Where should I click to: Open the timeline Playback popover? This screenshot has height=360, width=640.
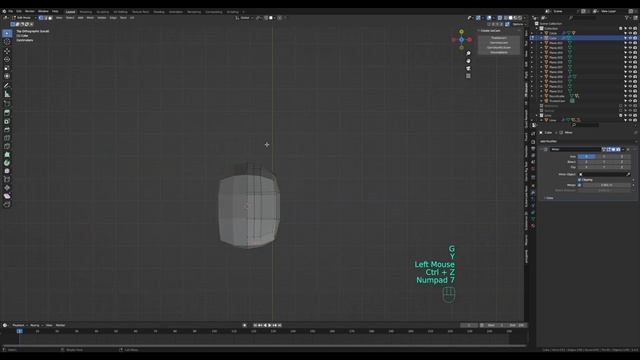click(19, 325)
